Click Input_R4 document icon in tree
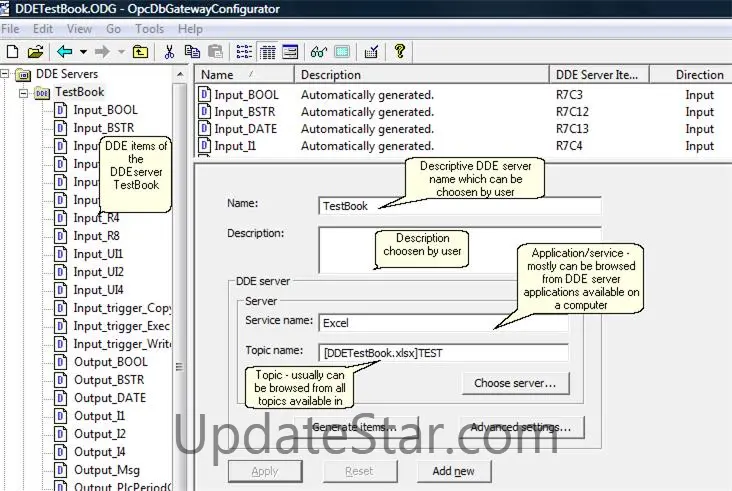This screenshot has width=732, height=491. [x=60, y=218]
